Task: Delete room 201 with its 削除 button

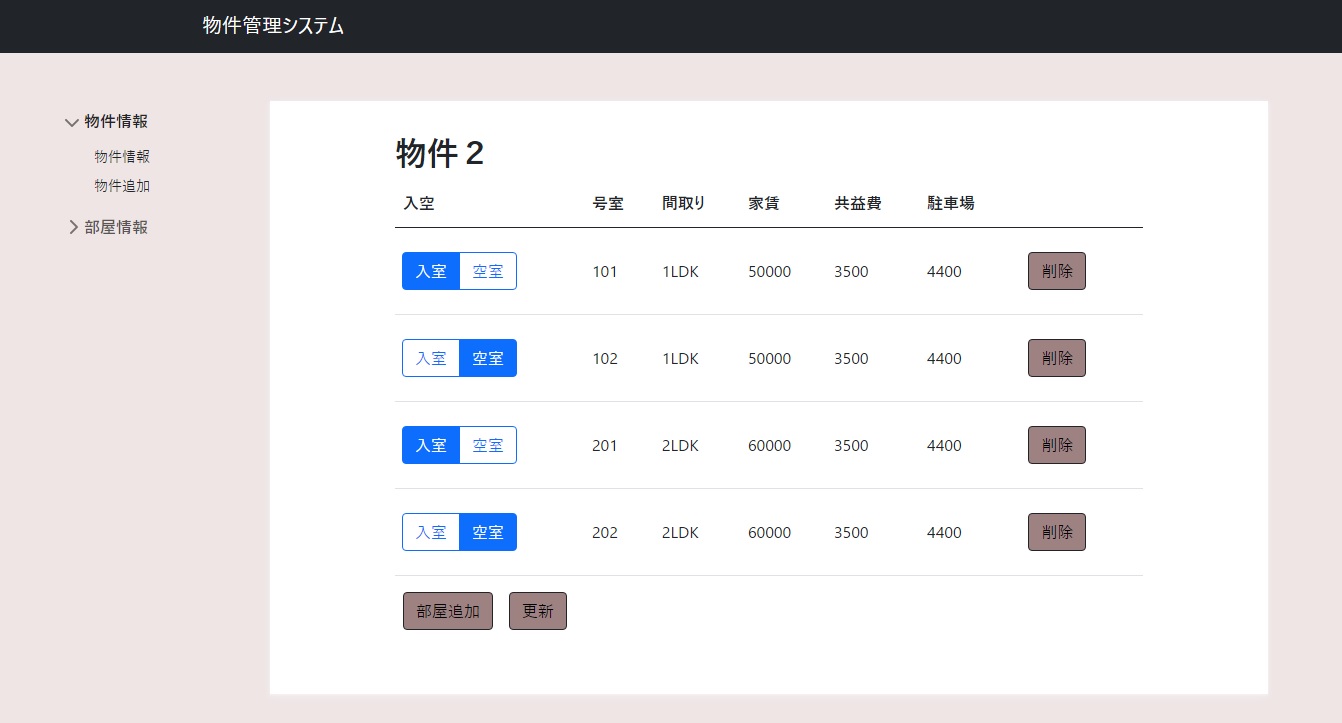Action: (1056, 445)
